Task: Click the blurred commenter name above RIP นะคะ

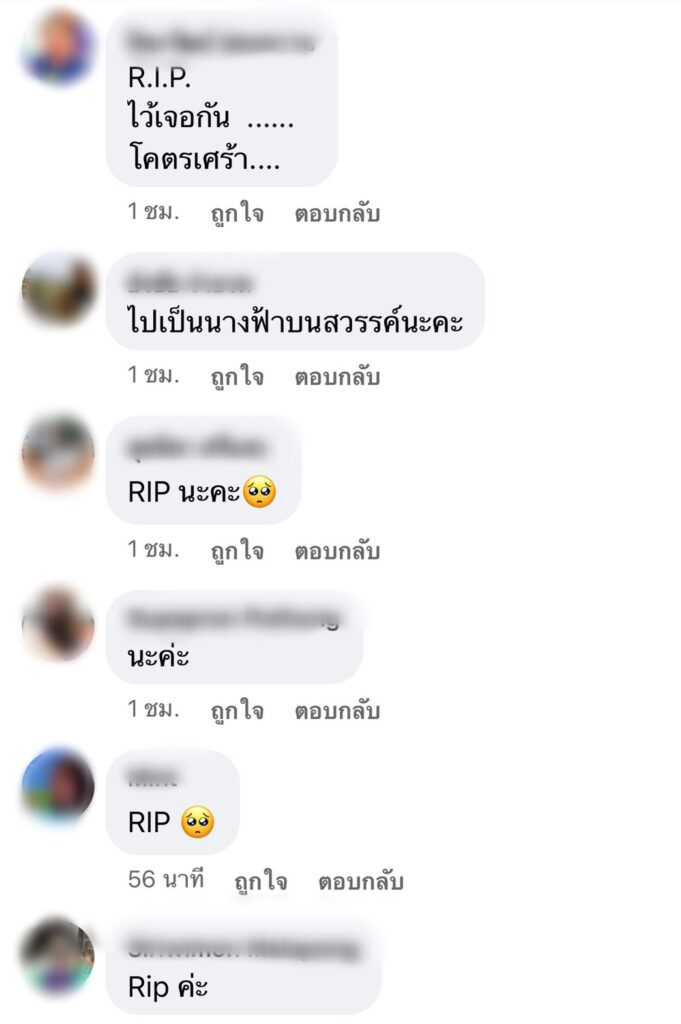Action: (x=196, y=448)
